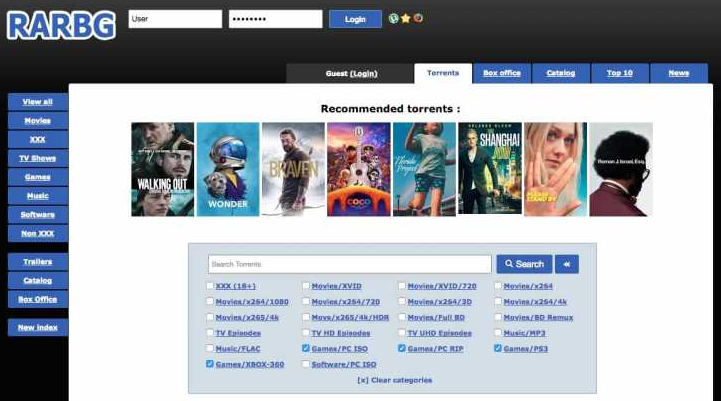Check the Movies/x264/720 checkbox
The height and width of the screenshot is (401, 721).
point(306,302)
